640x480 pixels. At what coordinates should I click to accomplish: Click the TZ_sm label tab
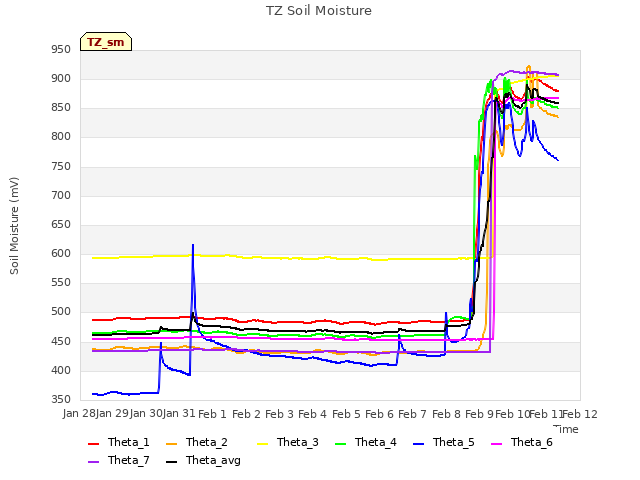(x=106, y=42)
